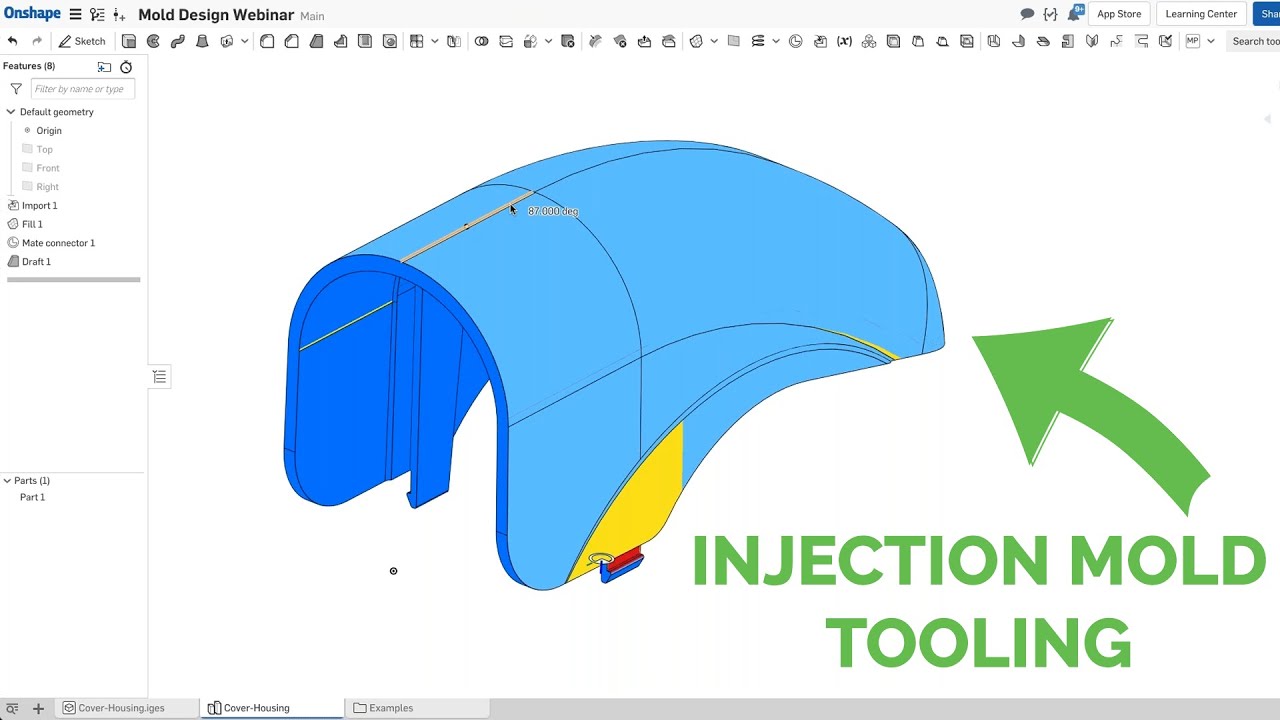
Task: Collapse the Parts (1) list
Action: 7,481
